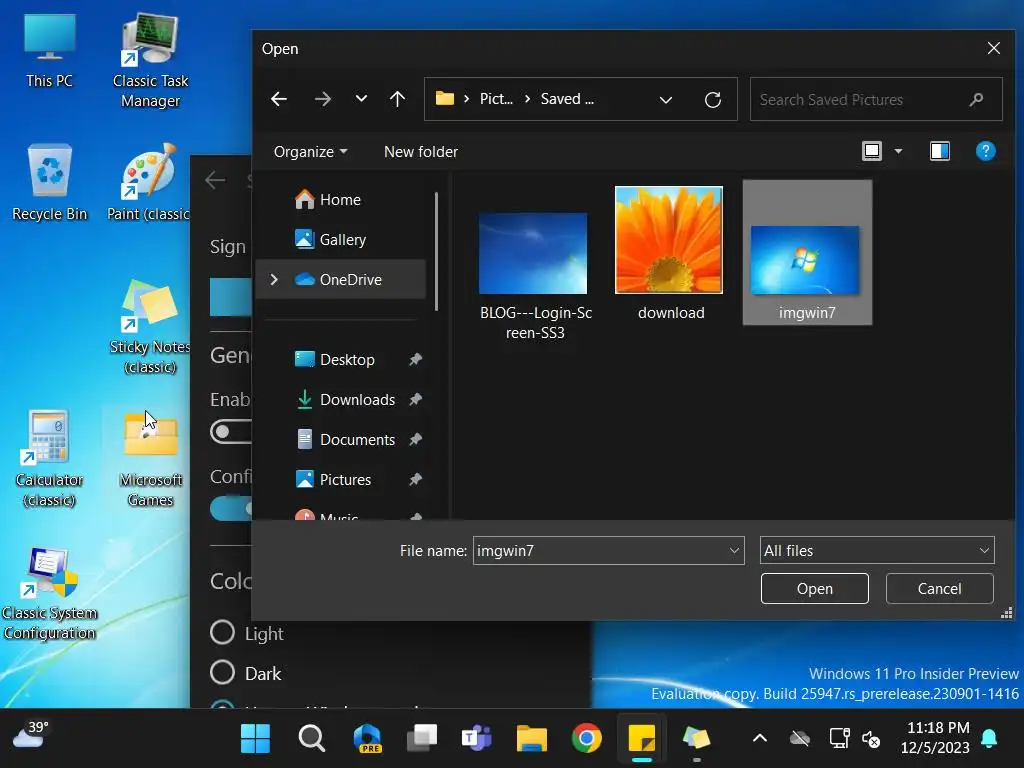
Task: Create a New folder
Action: [x=421, y=152]
